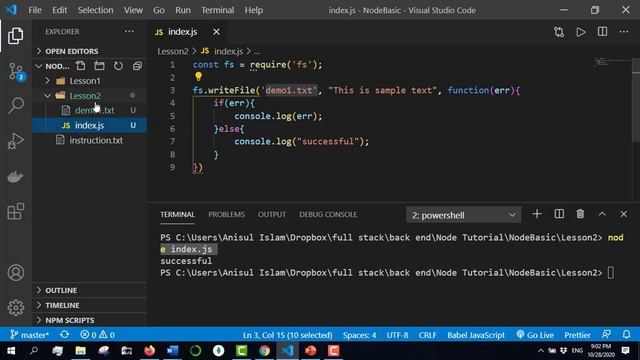
Task: Switch to the Problems tab
Action: (x=227, y=214)
